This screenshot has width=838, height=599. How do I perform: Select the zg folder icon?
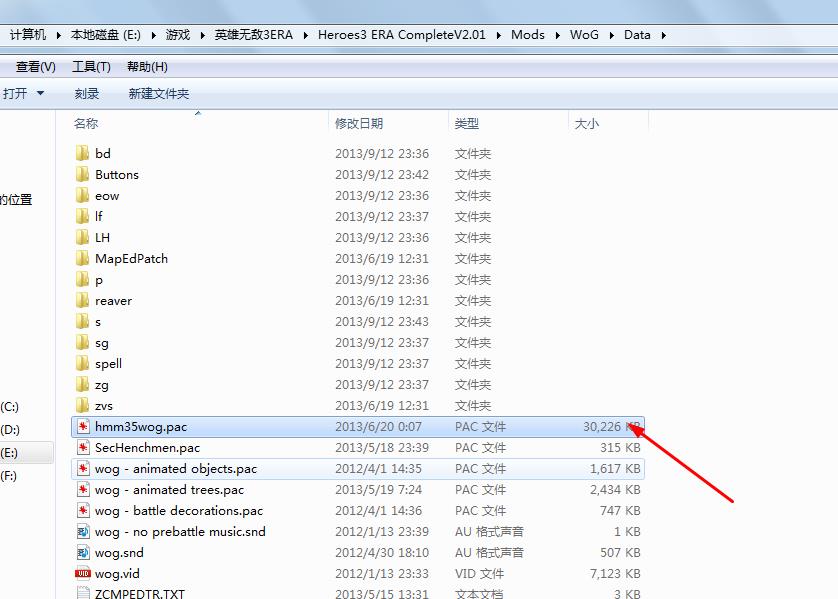tap(82, 385)
